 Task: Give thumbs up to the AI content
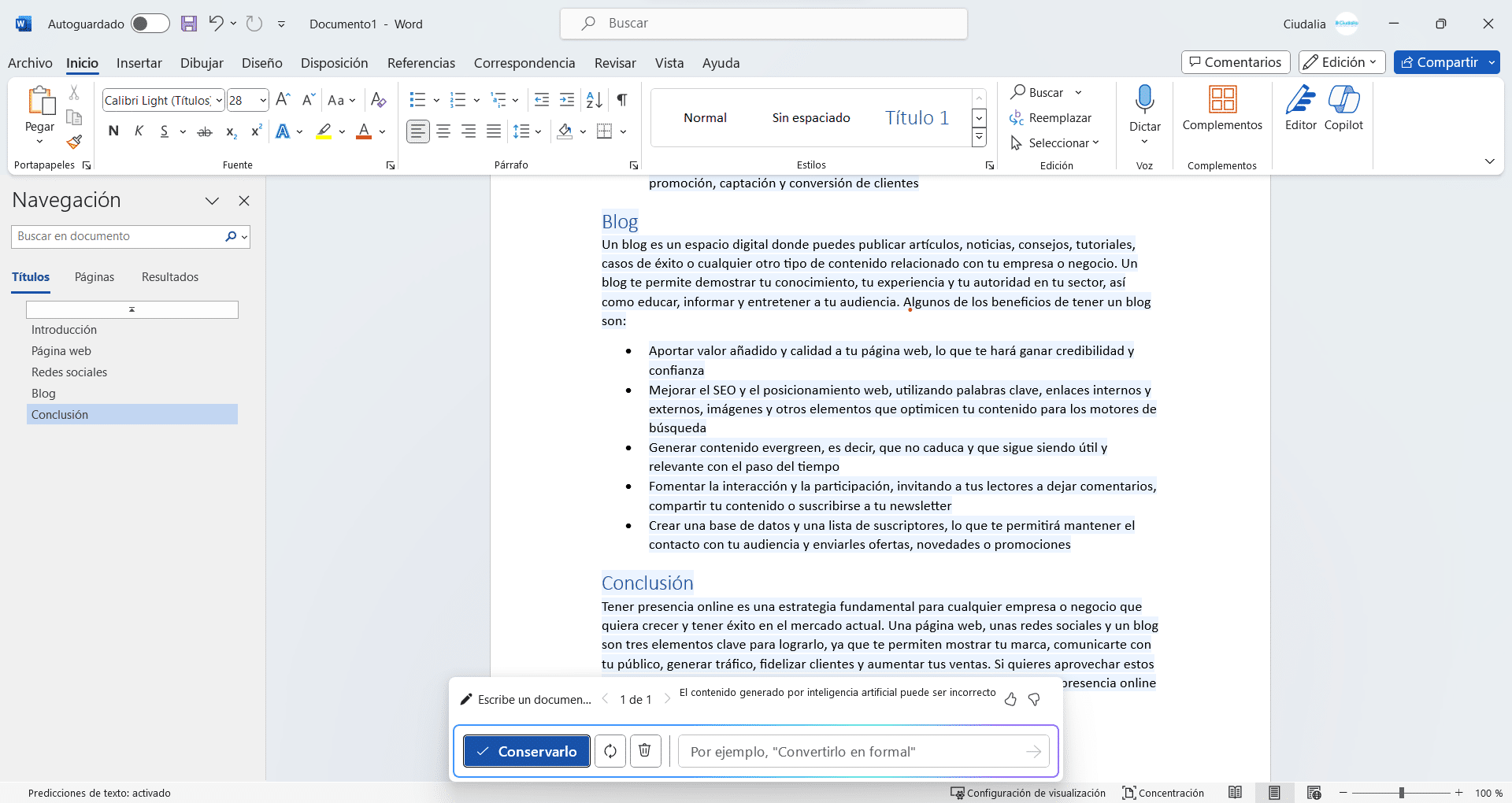tap(1010, 699)
